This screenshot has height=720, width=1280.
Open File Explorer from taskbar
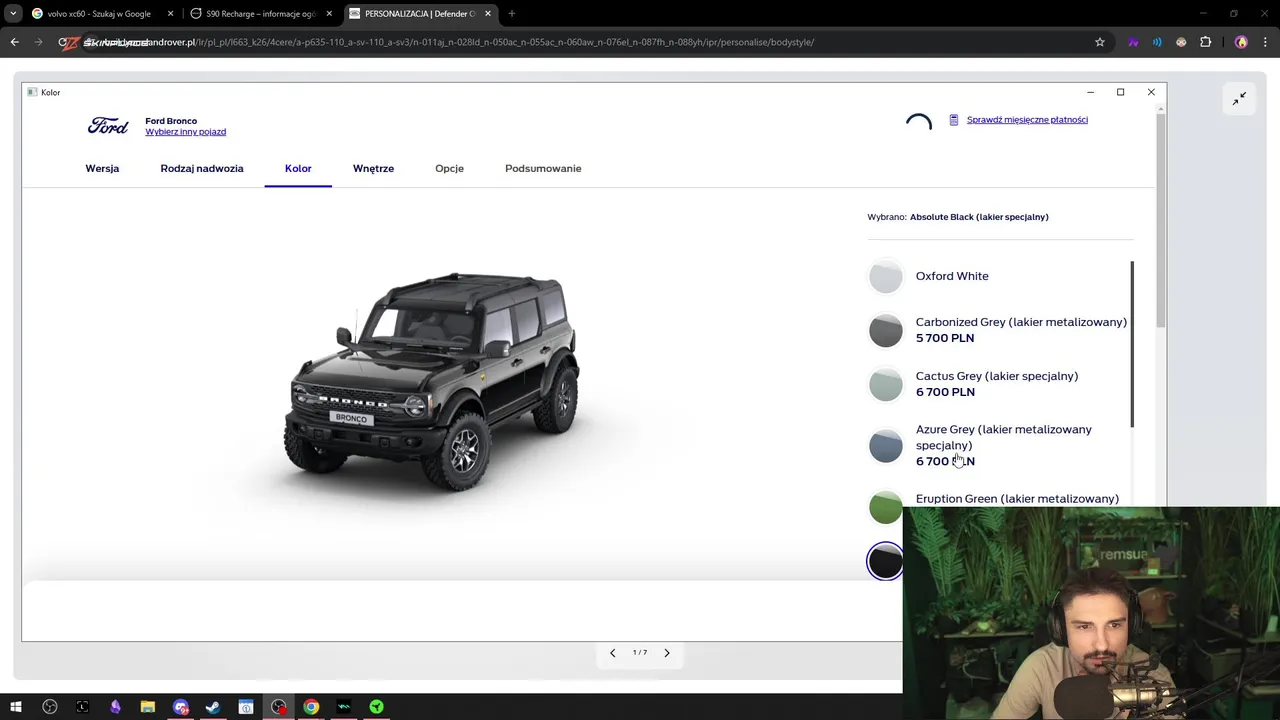click(148, 707)
